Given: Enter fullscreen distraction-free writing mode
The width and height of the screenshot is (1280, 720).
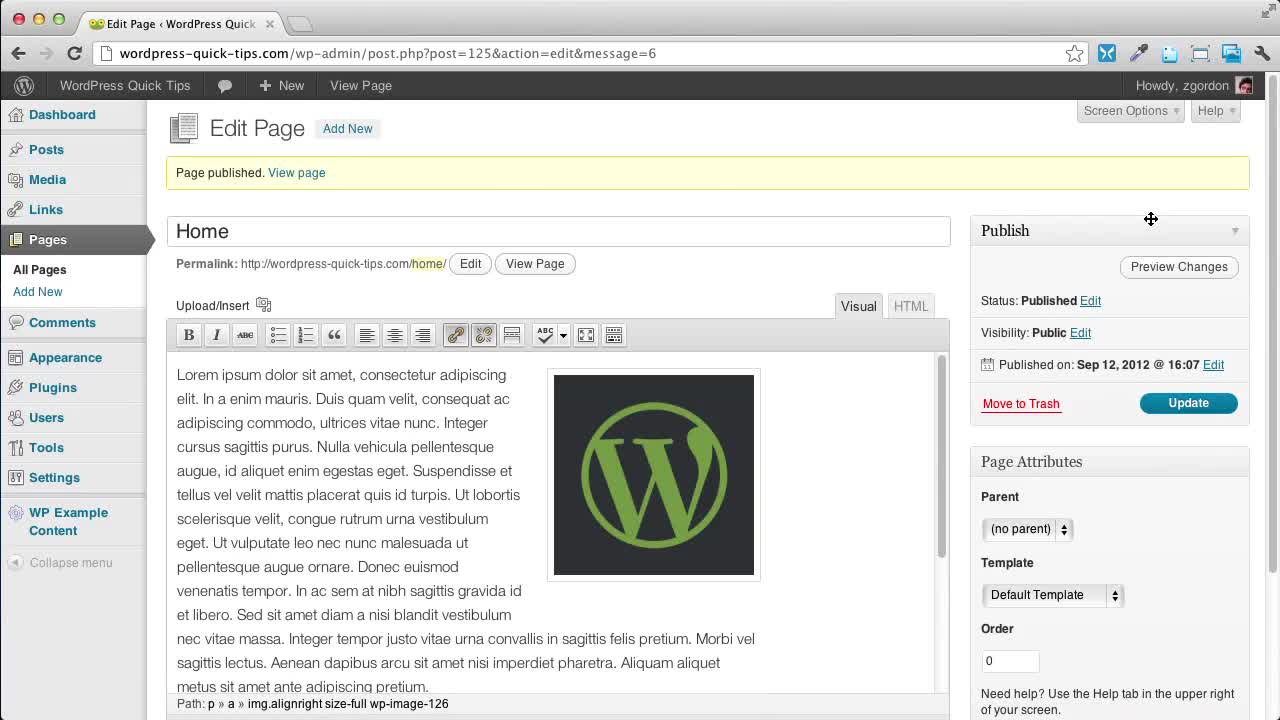Looking at the screenshot, I should point(586,336).
